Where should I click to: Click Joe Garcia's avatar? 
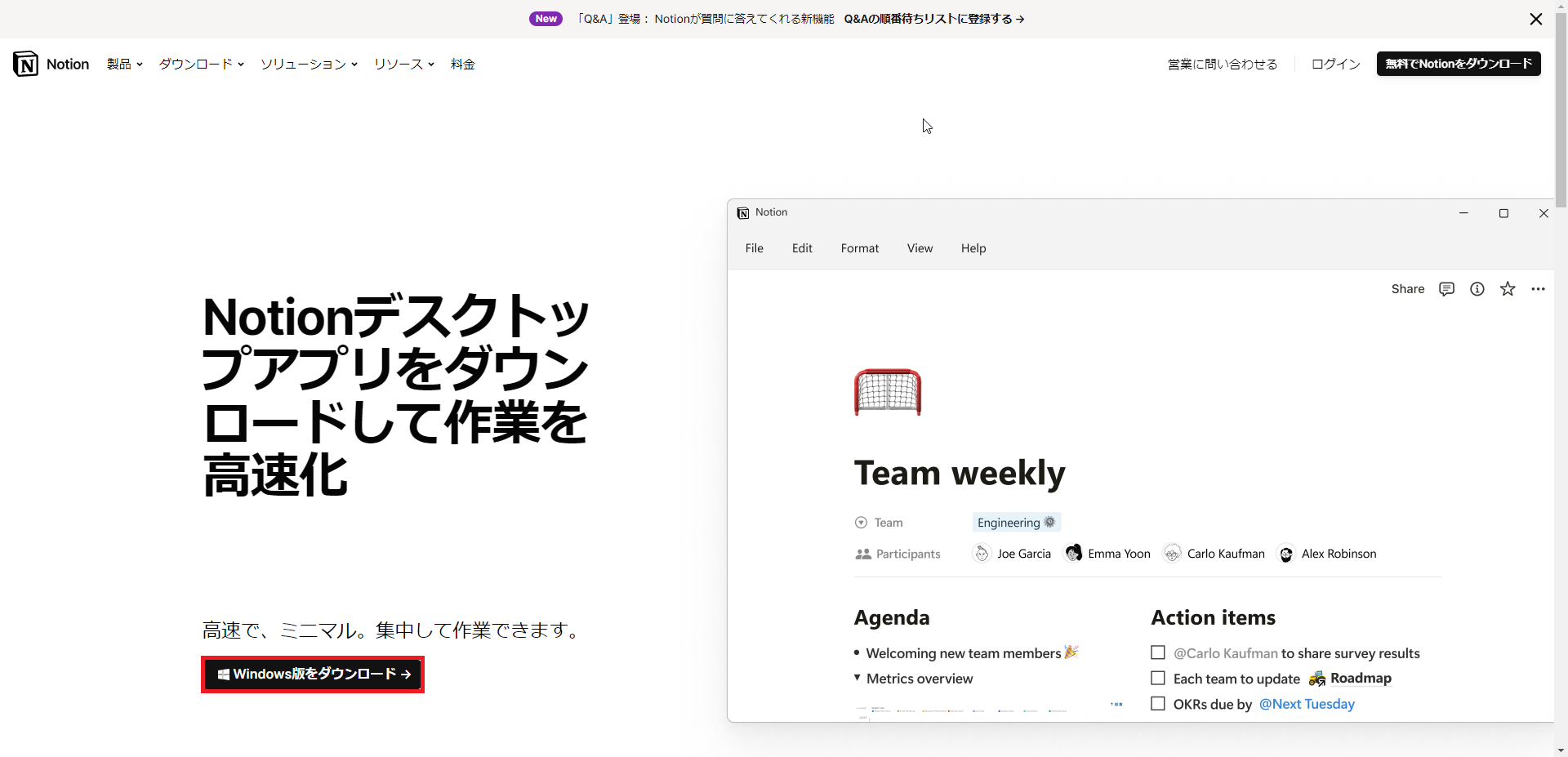982,554
